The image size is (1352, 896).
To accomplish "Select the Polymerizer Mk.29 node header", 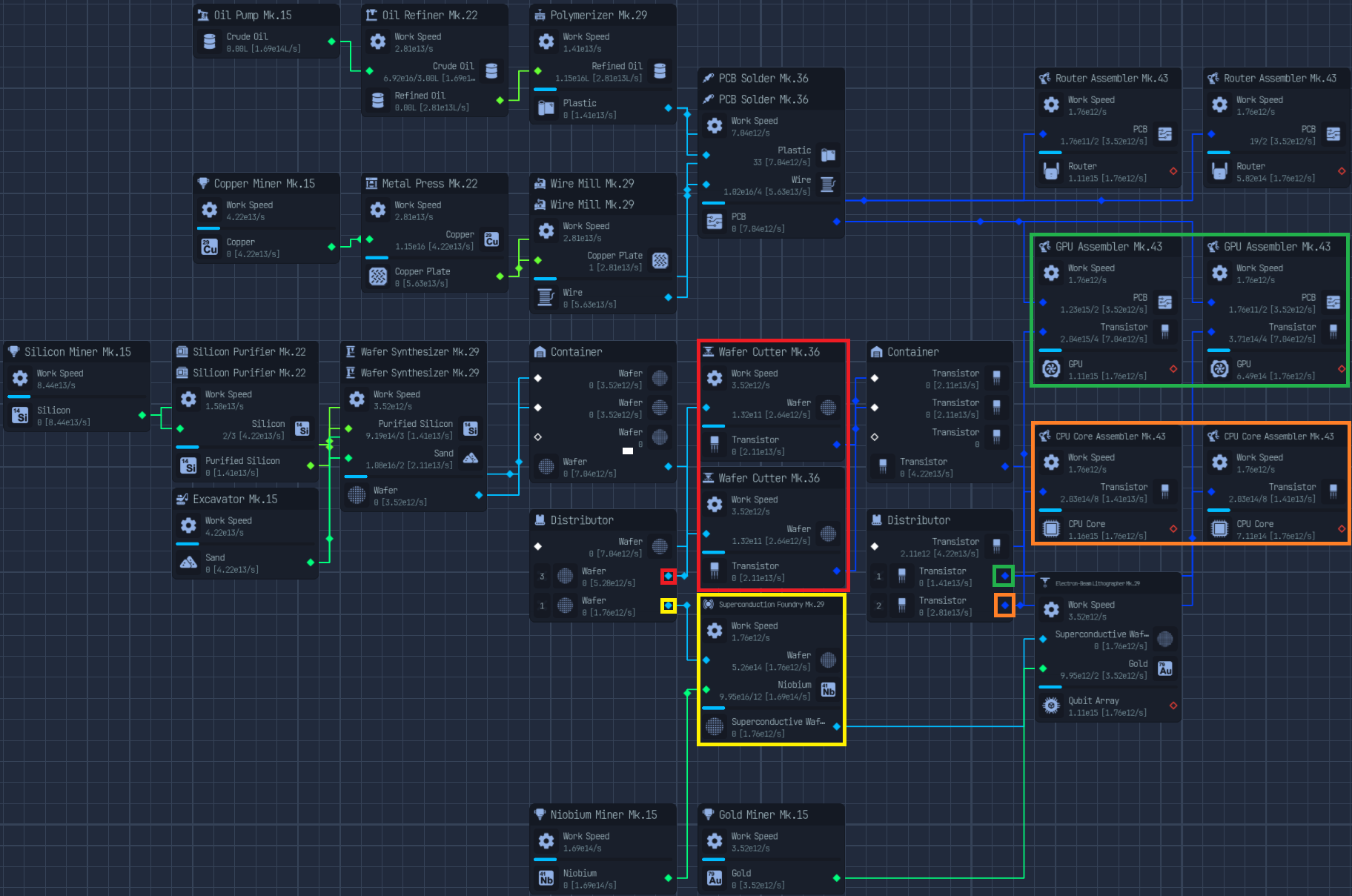I will click(x=603, y=15).
